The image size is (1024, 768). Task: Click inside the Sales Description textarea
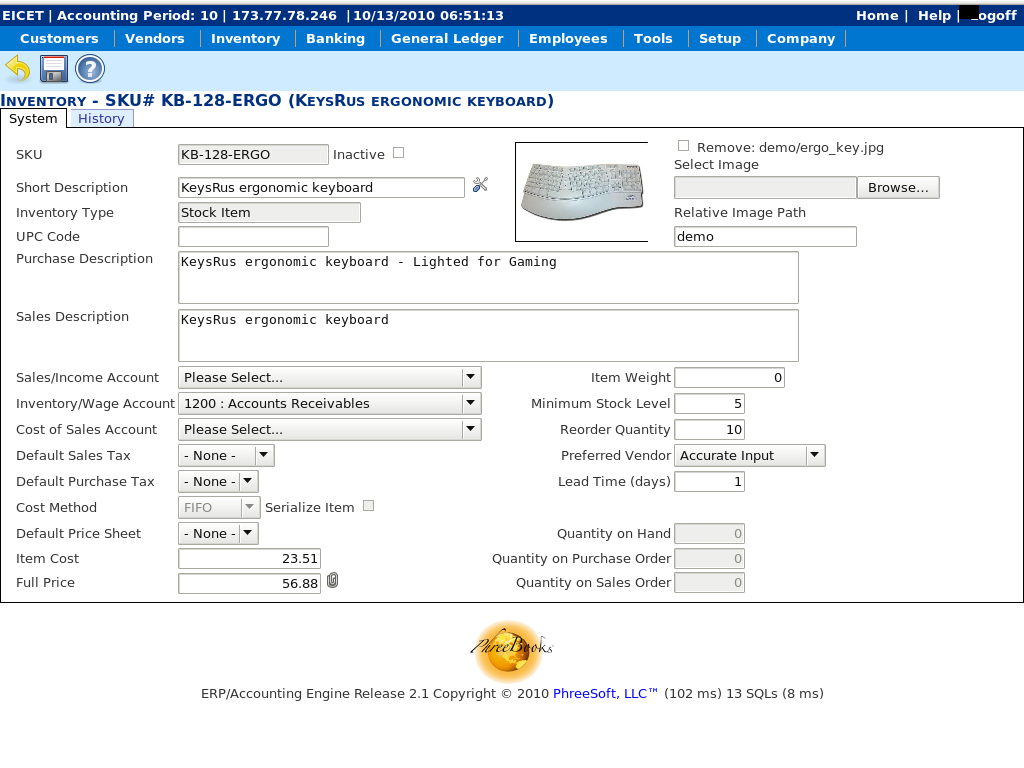(x=488, y=336)
